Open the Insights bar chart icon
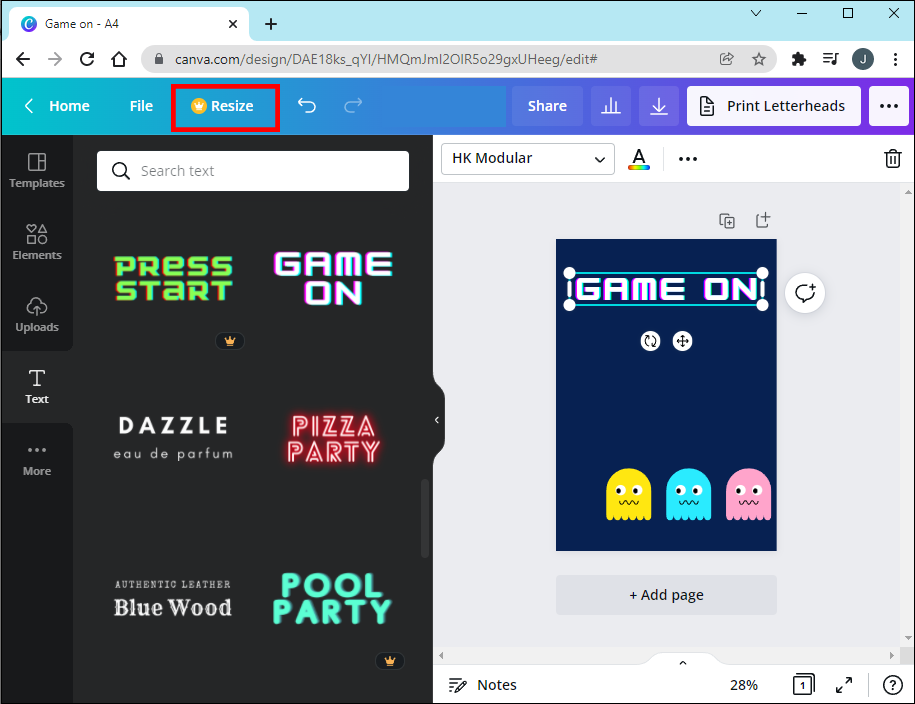The image size is (915, 704). point(611,106)
